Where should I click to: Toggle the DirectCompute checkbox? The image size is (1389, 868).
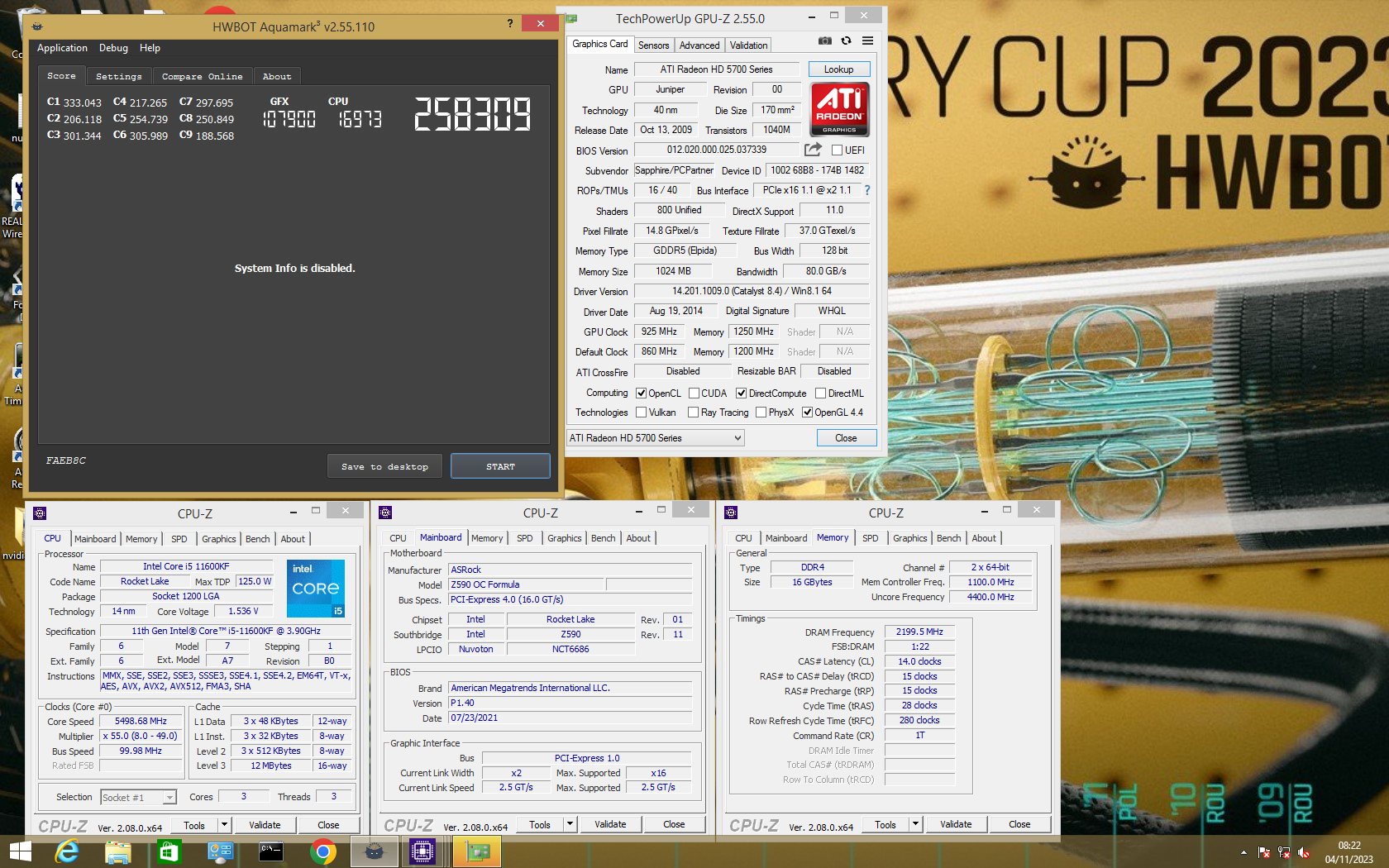click(x=741, y=393)
